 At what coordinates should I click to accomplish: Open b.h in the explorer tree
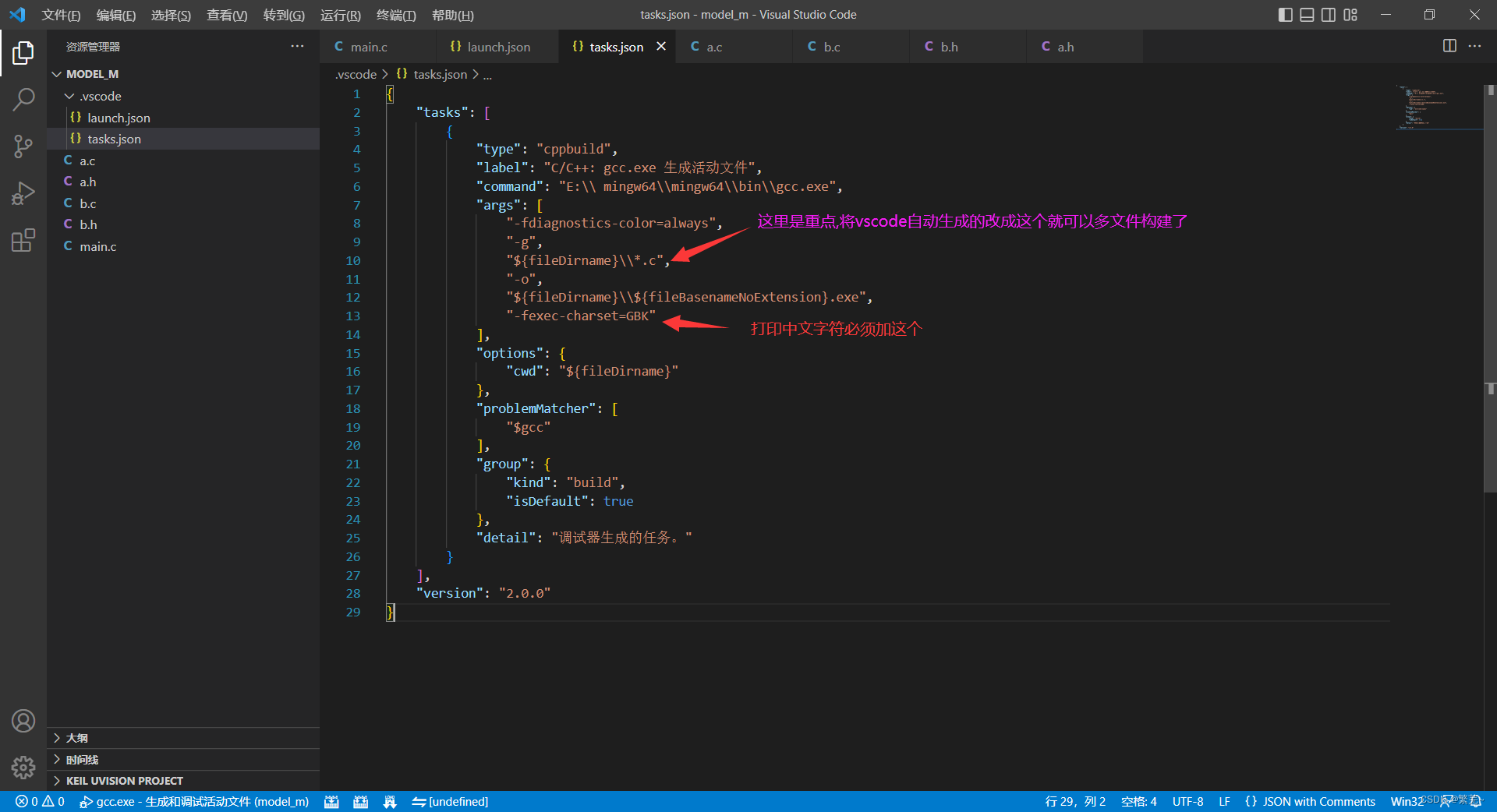coord(183,224)
